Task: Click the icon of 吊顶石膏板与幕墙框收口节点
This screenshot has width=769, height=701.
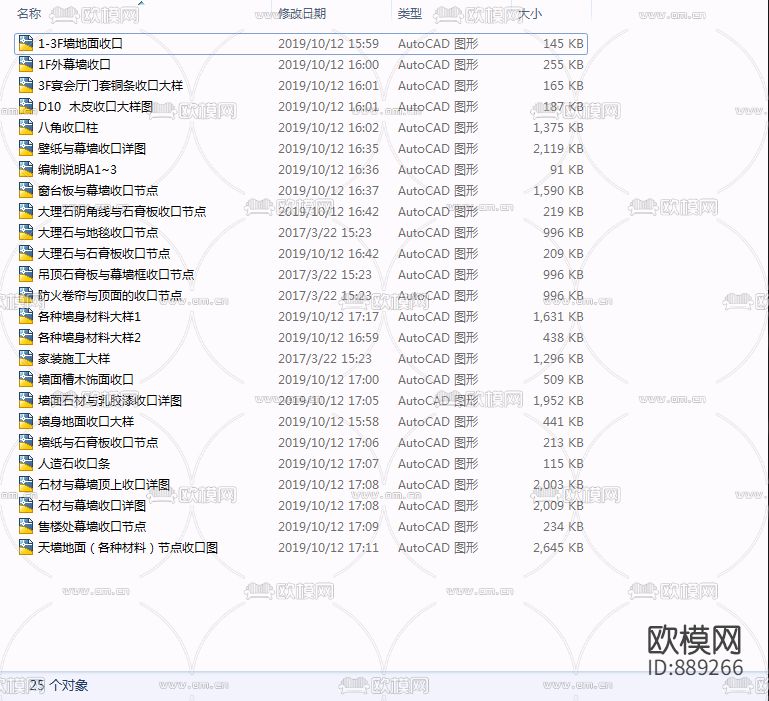Action: click(x=26, y=275)
